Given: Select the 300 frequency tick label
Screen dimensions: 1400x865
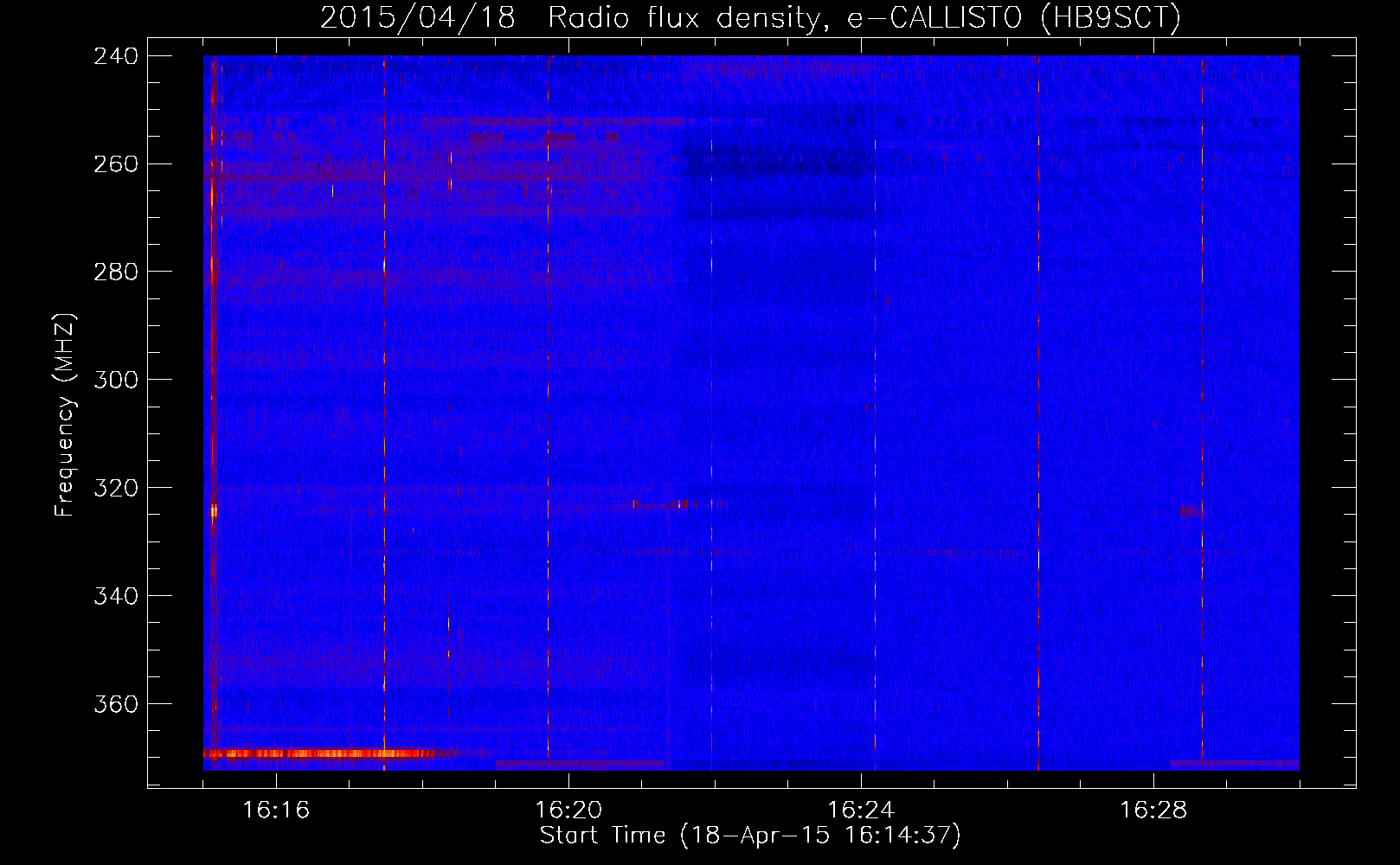Looking at the screenshot, I should pyautogui.click(x=116, y=381).
